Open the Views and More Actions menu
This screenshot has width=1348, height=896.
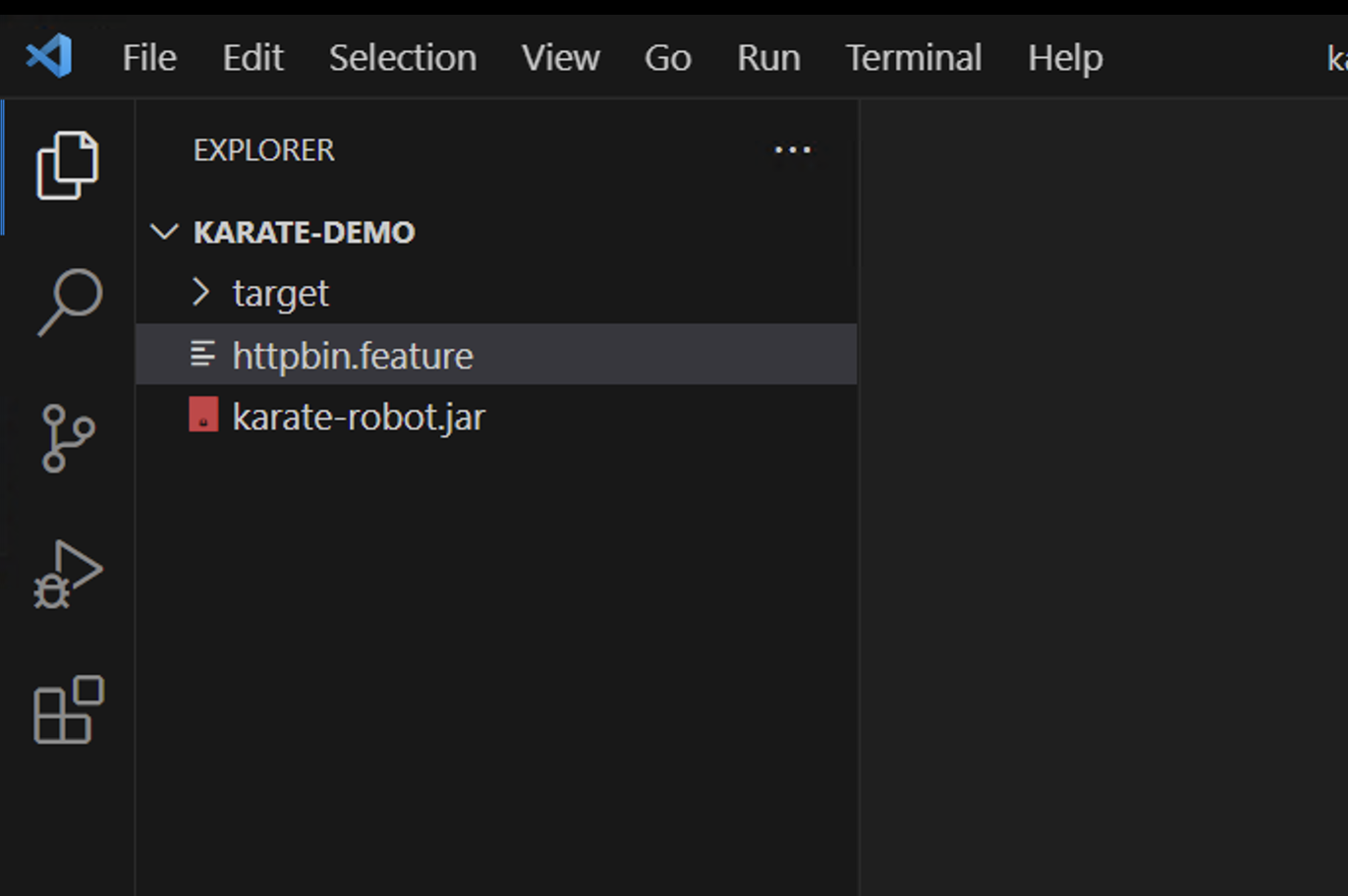point(793,149)
